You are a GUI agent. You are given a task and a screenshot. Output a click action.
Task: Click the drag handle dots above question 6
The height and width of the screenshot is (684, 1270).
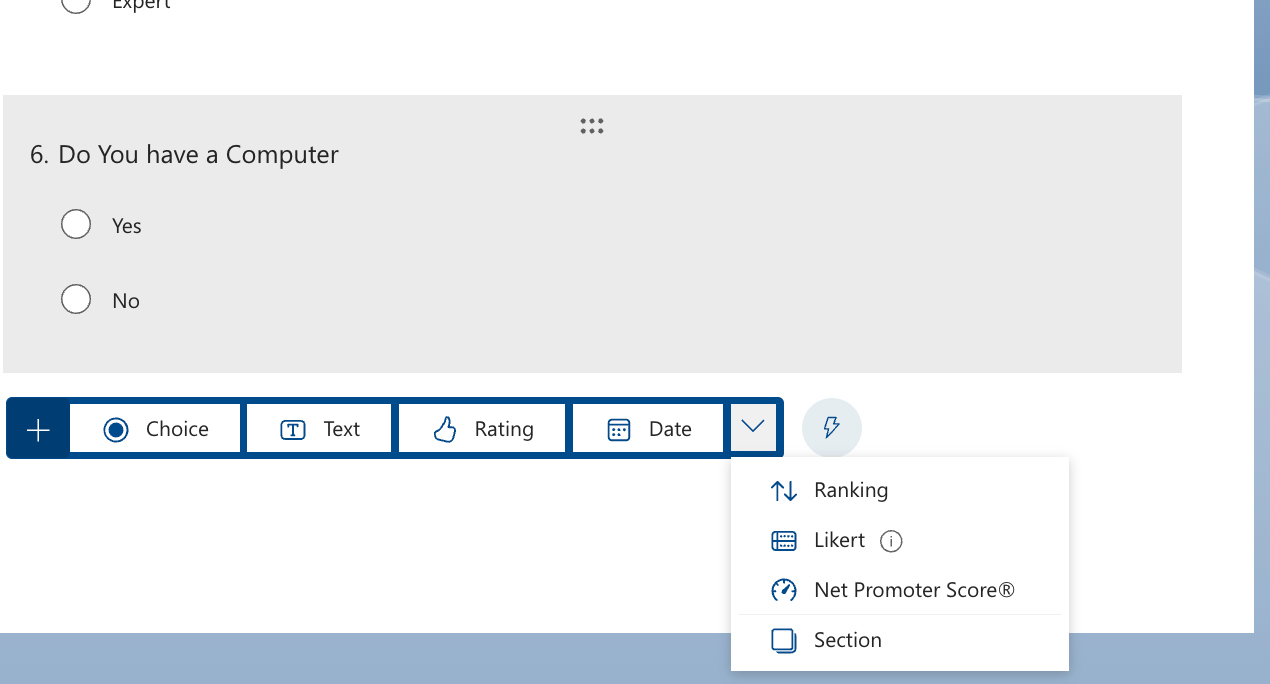pyautogui.click(x=591, y=125)
